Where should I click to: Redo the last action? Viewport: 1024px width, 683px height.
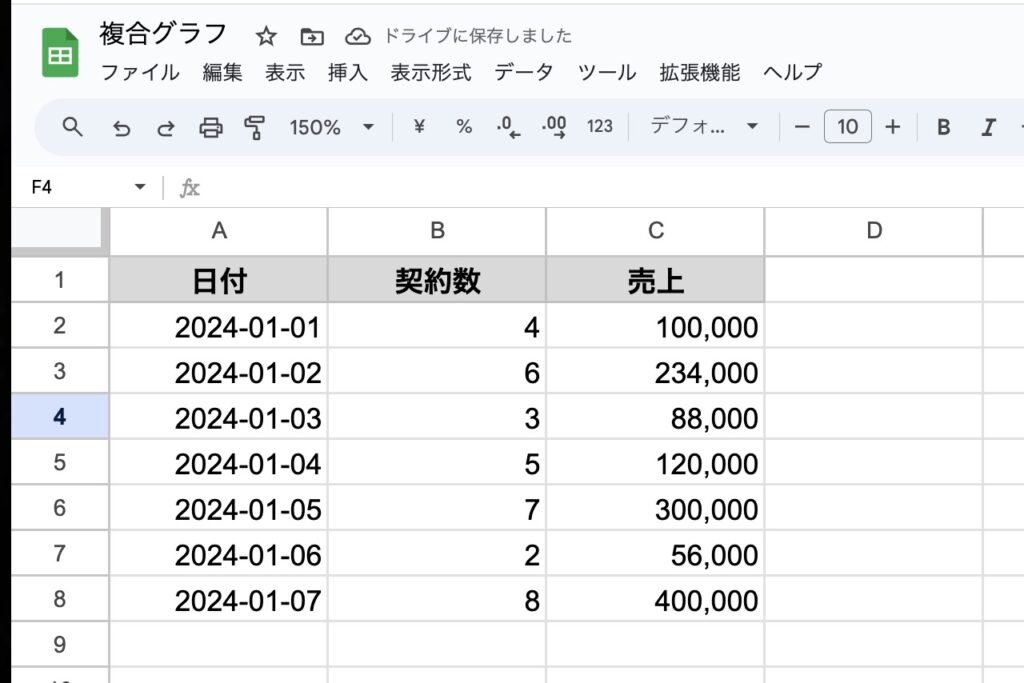pyautogui.click(x=166, y=127)
